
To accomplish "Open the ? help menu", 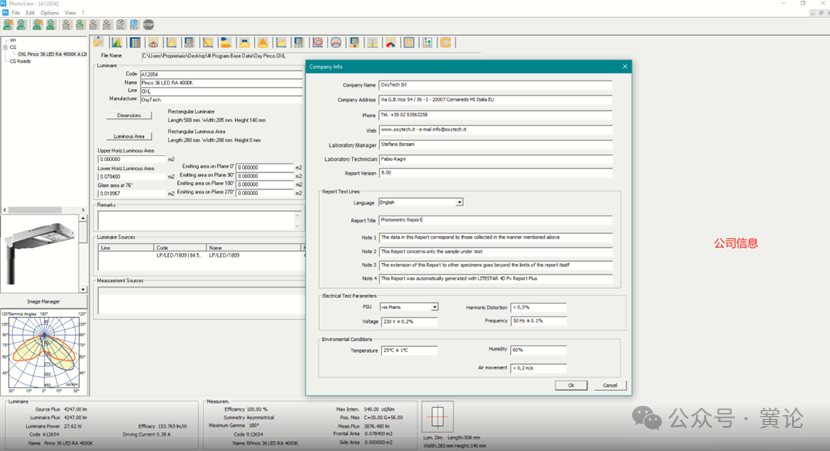I will click(x=83, y=13).
